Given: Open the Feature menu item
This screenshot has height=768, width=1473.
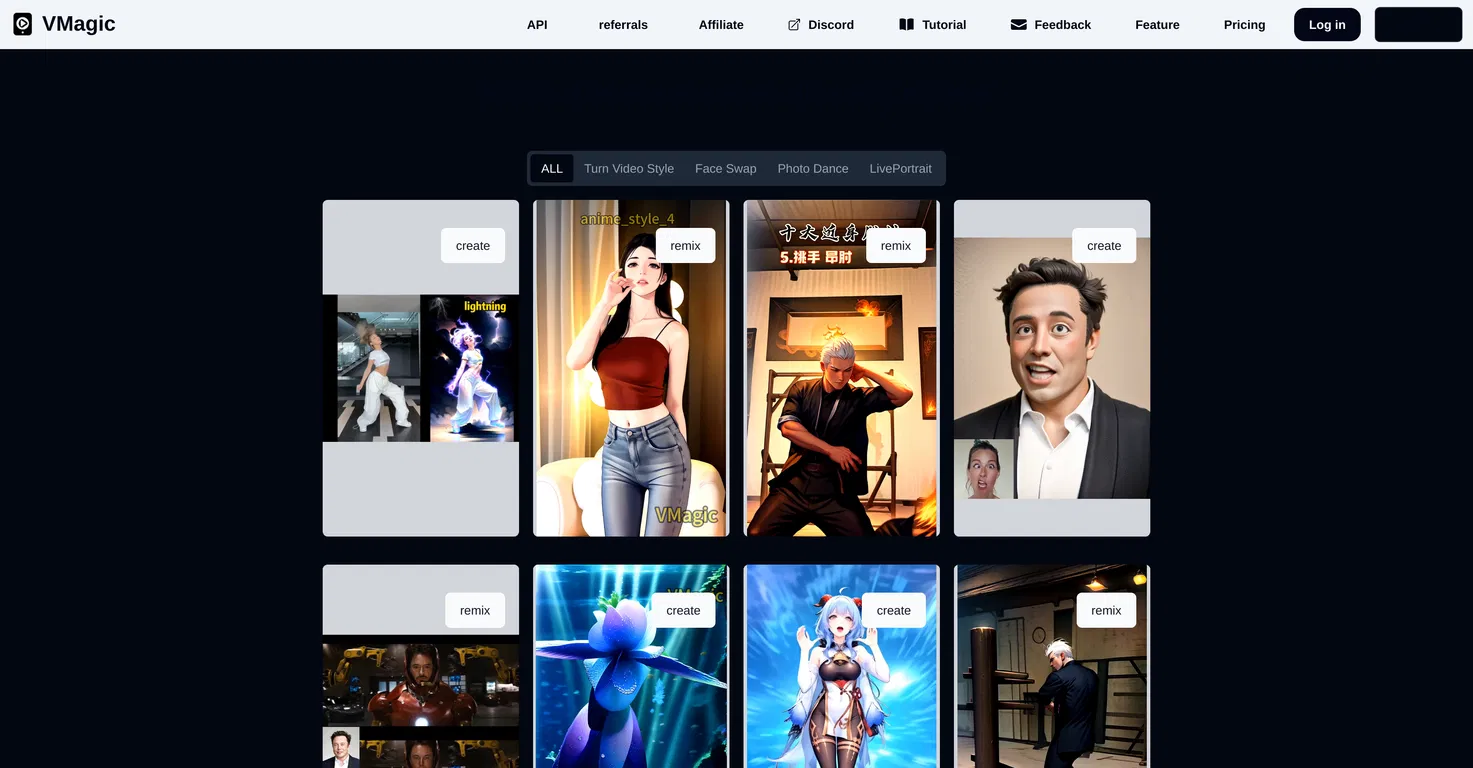Looking at the screenshot, I should pyautogui.click(x=1156, y=24).
